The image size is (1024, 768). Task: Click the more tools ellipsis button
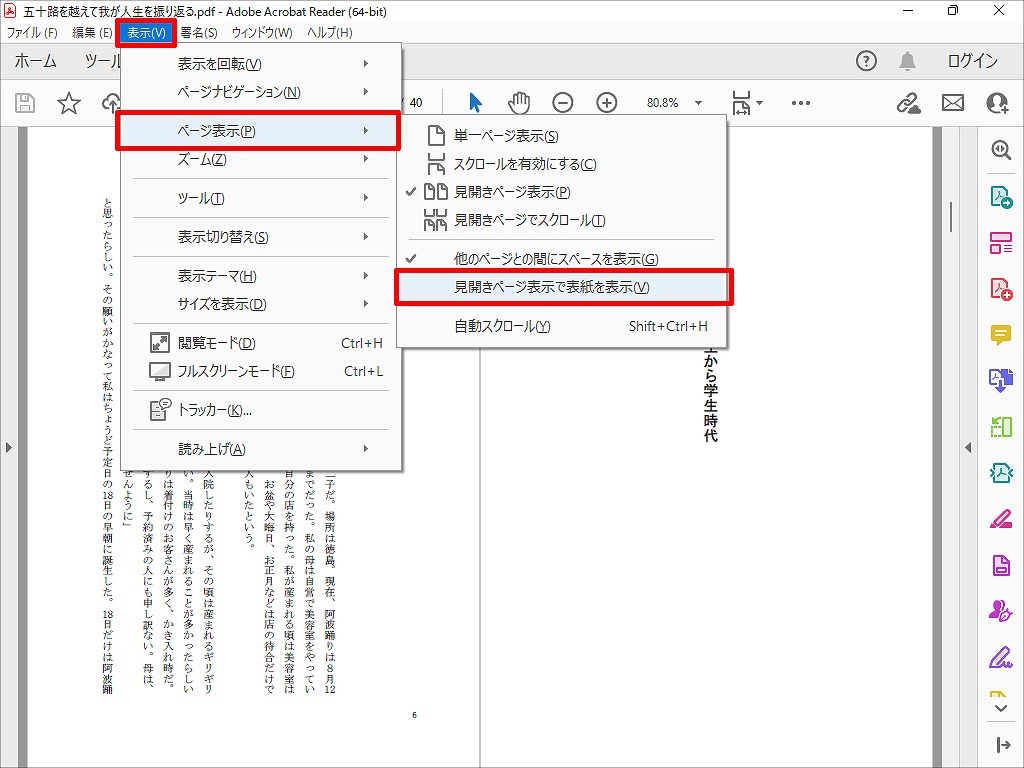pyautogui.click(x=800, y=103)
